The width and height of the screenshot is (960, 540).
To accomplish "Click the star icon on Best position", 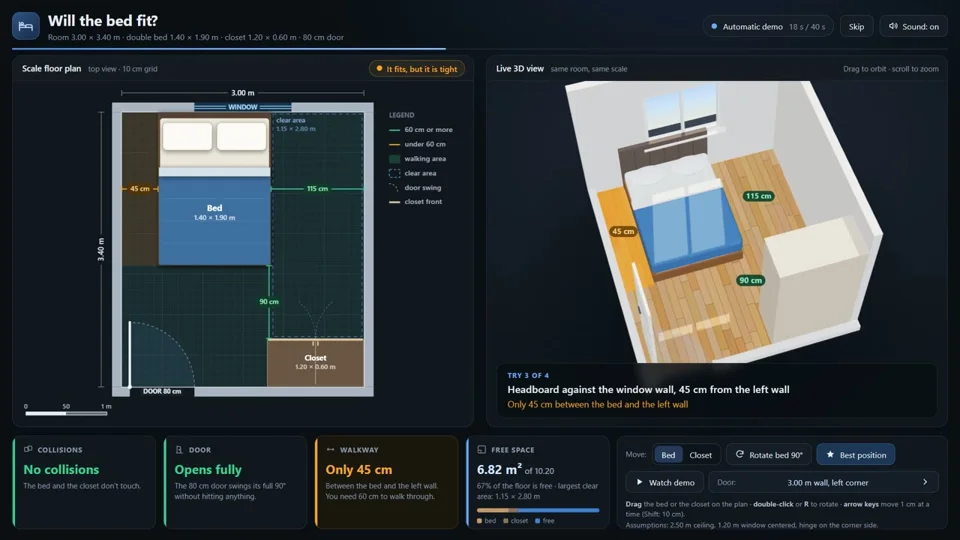I will click(x=830, y=455).
